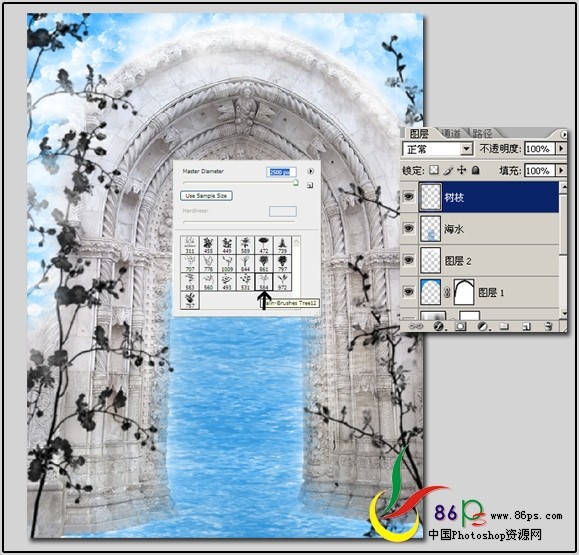
Task: Expand the 不透明度 opacity slider arrow
Action: [x=561, y=149]
